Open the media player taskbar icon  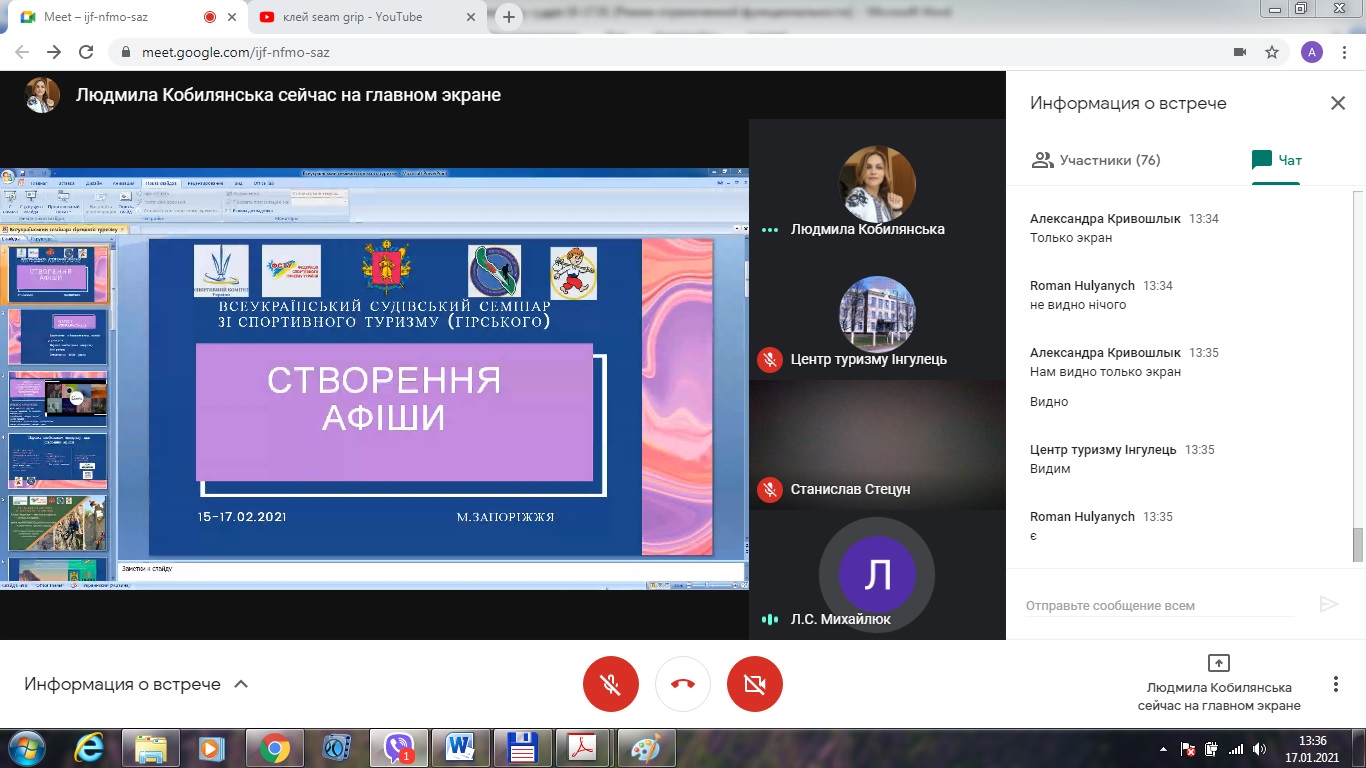(211, 748)
